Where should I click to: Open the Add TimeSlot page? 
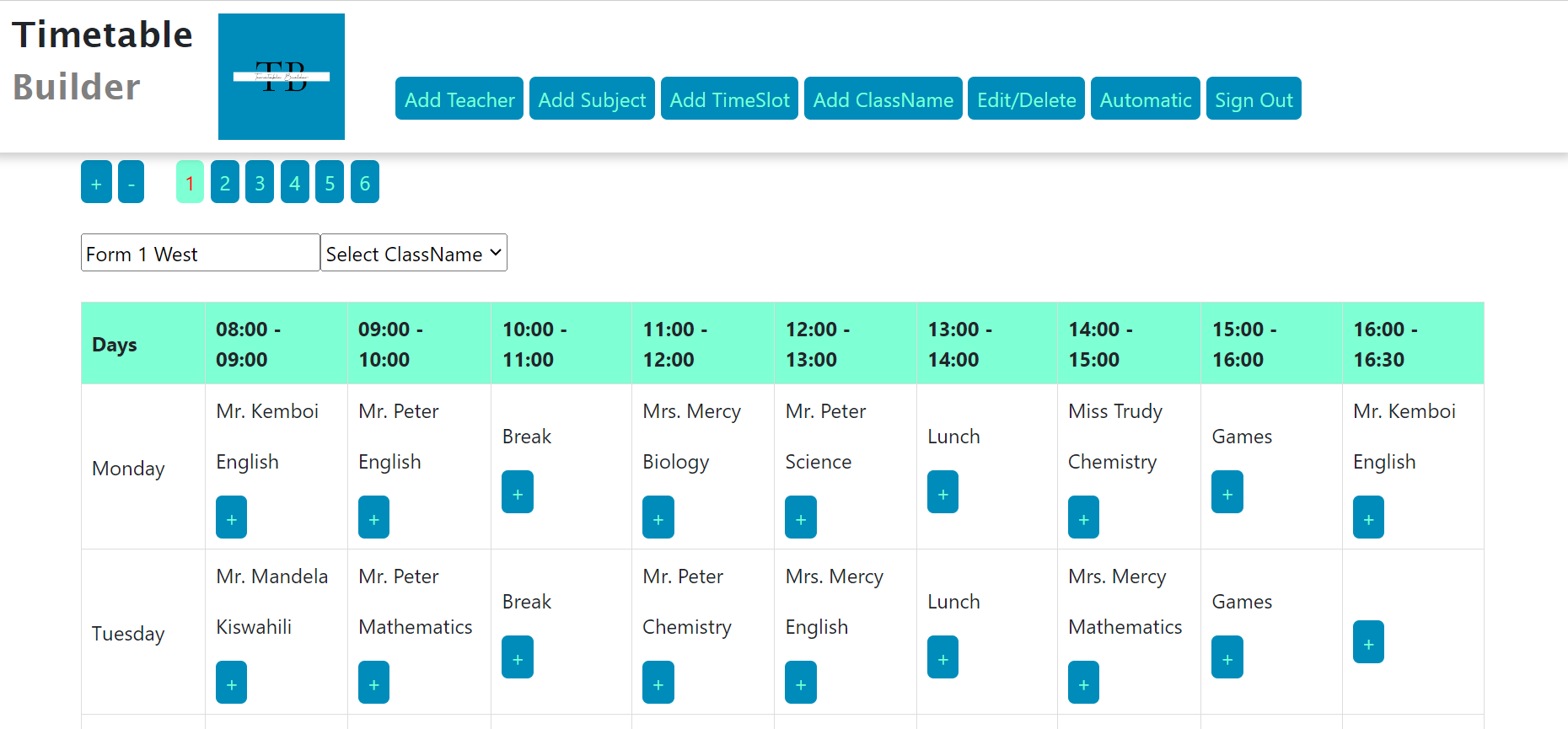pos(729,99)
